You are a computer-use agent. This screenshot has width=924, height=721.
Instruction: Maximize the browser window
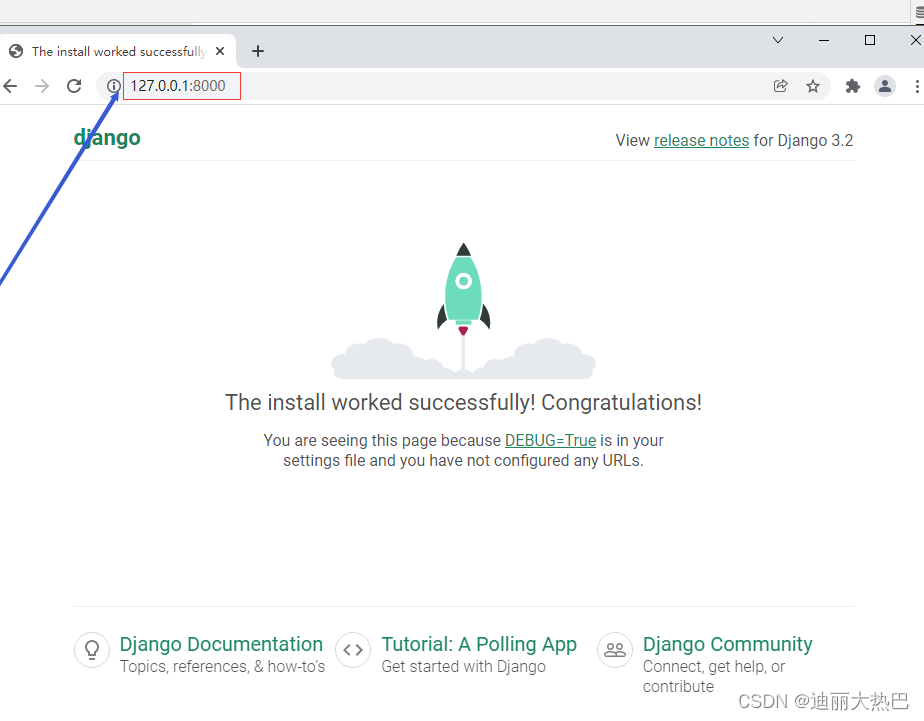[869, 40]
